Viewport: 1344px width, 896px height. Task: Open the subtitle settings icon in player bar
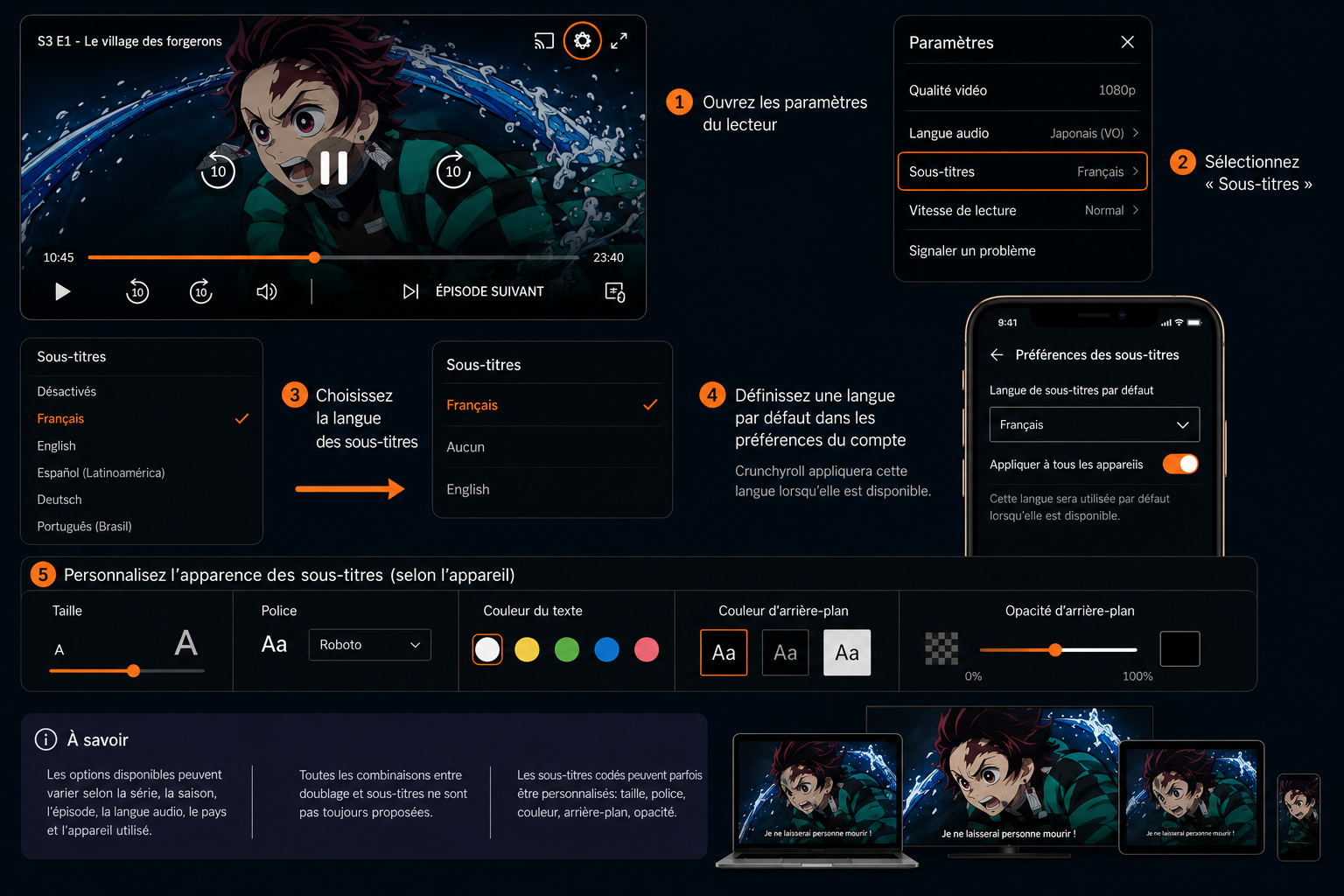[615, 292]
